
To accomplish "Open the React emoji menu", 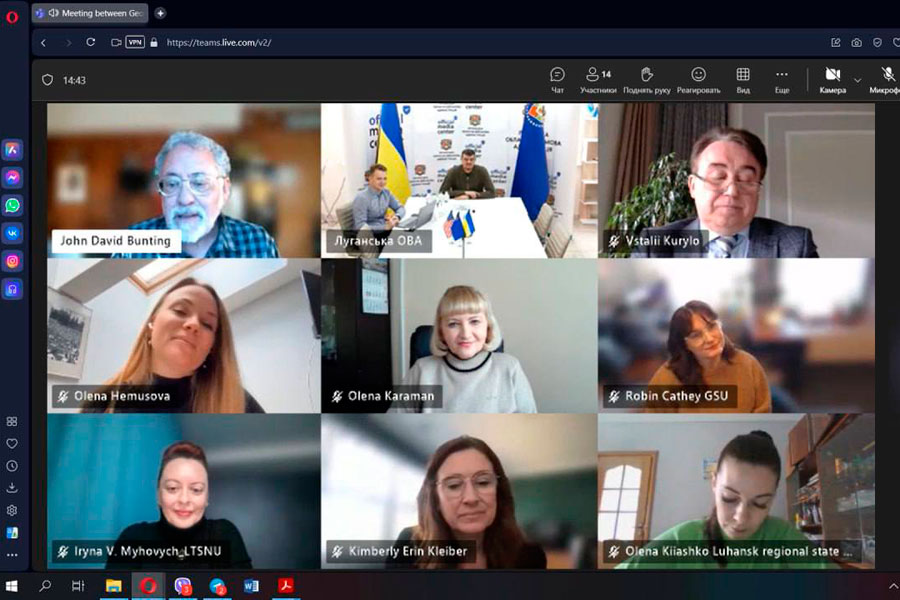I will (698, 80).
